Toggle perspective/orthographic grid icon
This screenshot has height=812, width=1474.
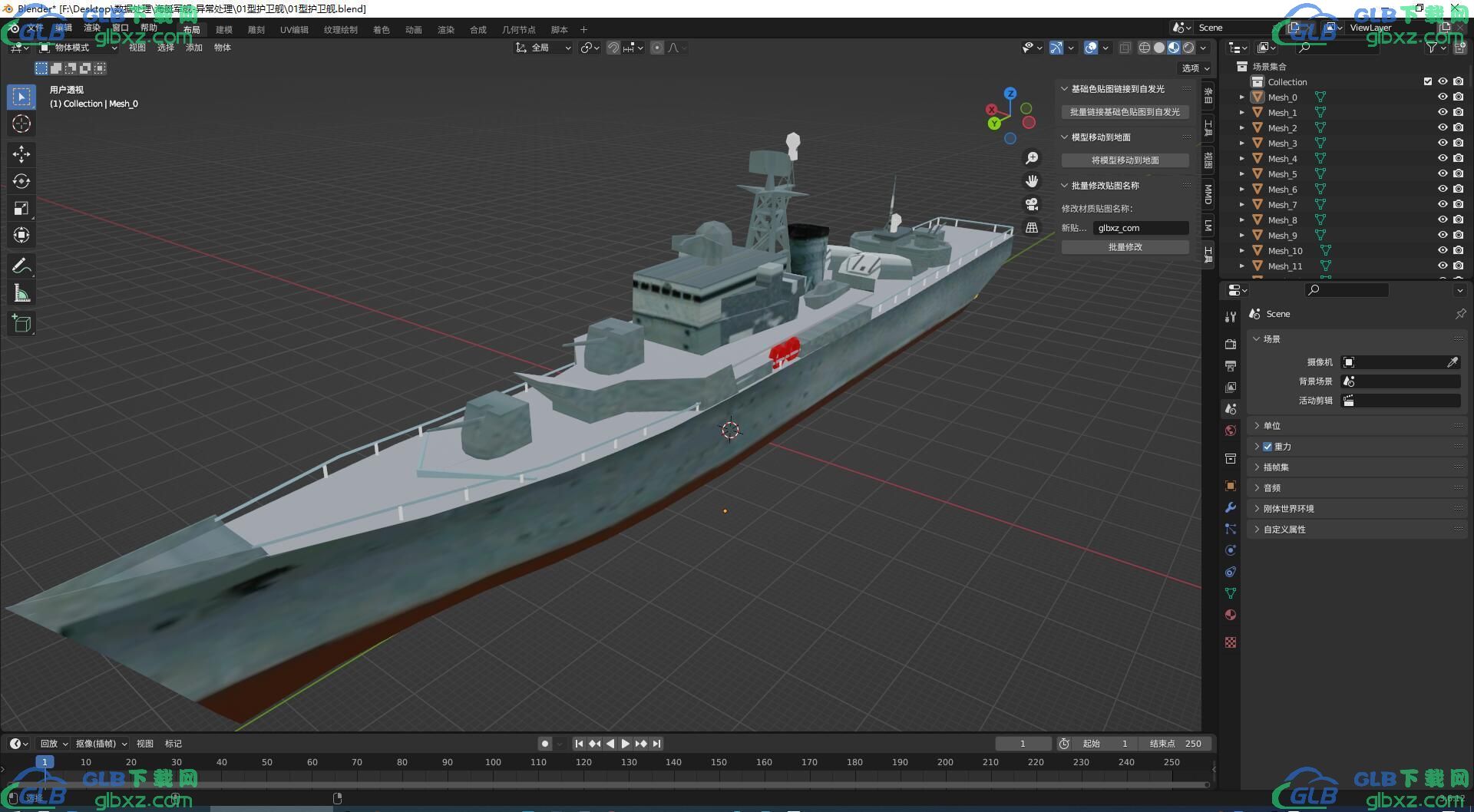click(x=1032, y=227)
